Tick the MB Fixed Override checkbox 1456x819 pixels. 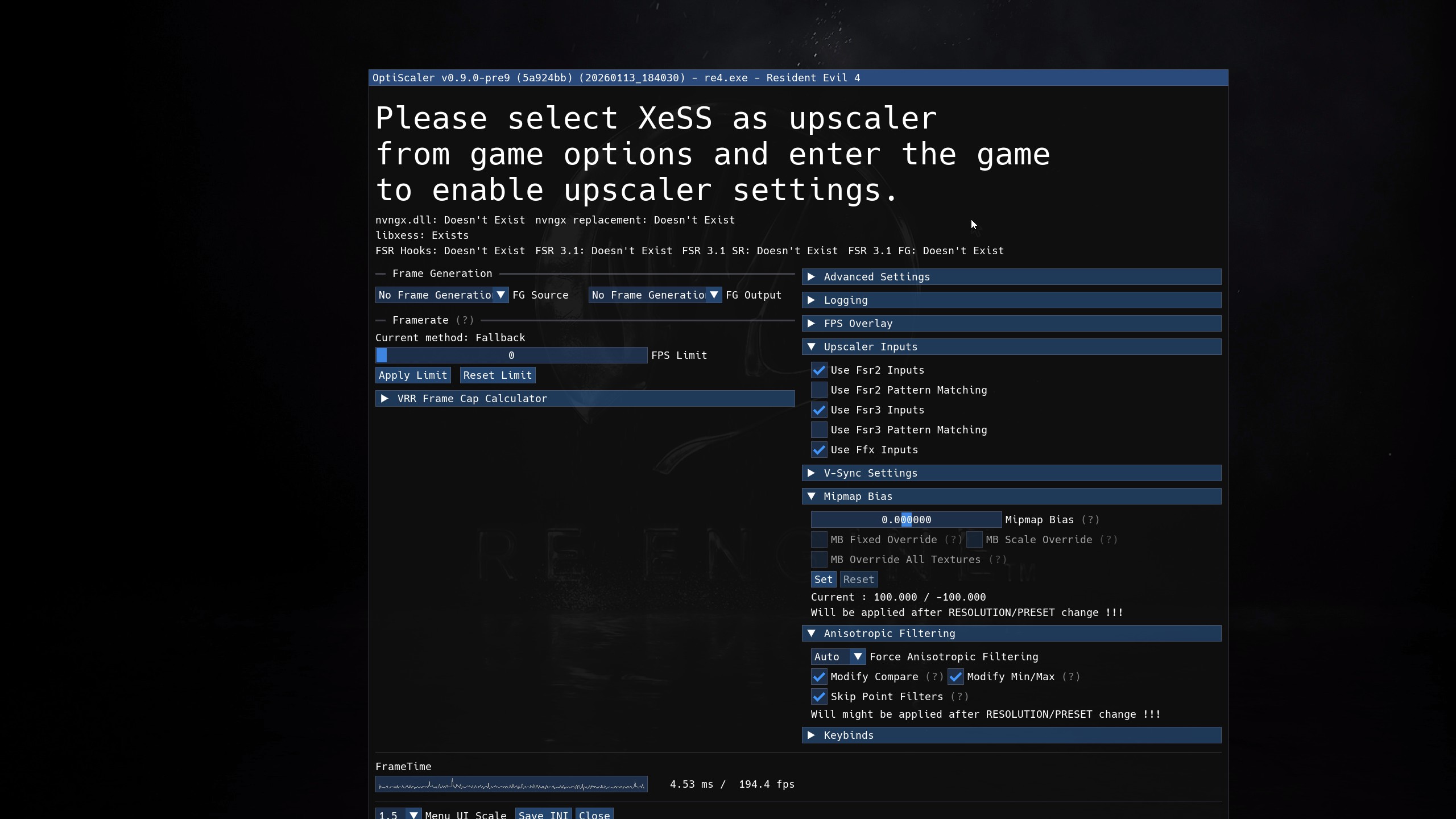click(x=819, y=540)
